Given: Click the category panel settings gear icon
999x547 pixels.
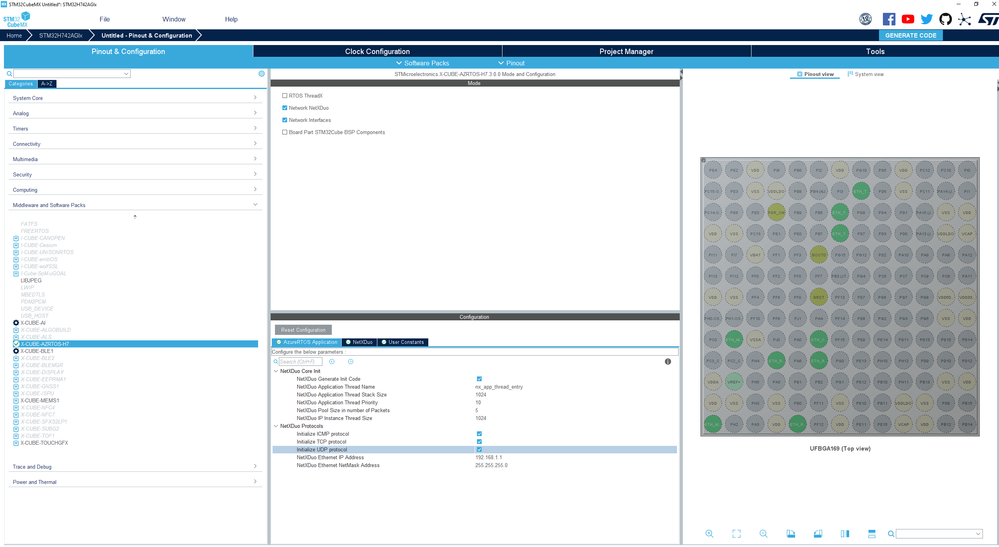Looking at the screenshot, I should (x=261, y=74).
